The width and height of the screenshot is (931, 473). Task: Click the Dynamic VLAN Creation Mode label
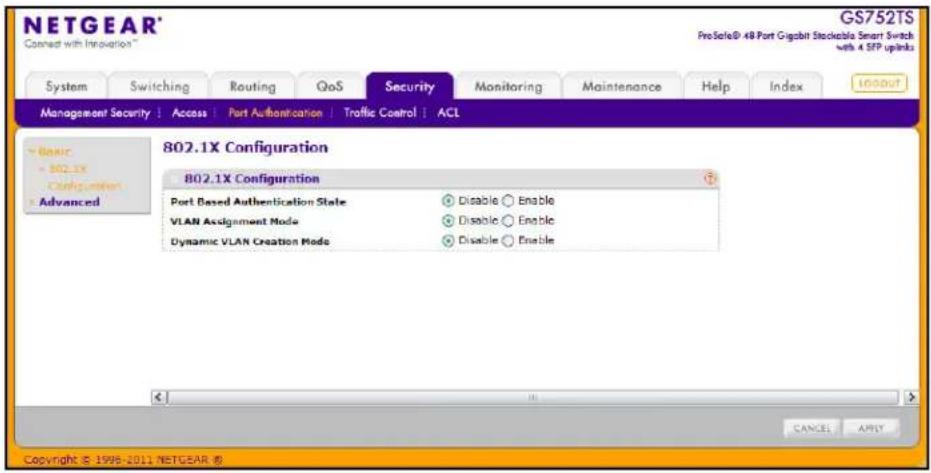(249, 242)
